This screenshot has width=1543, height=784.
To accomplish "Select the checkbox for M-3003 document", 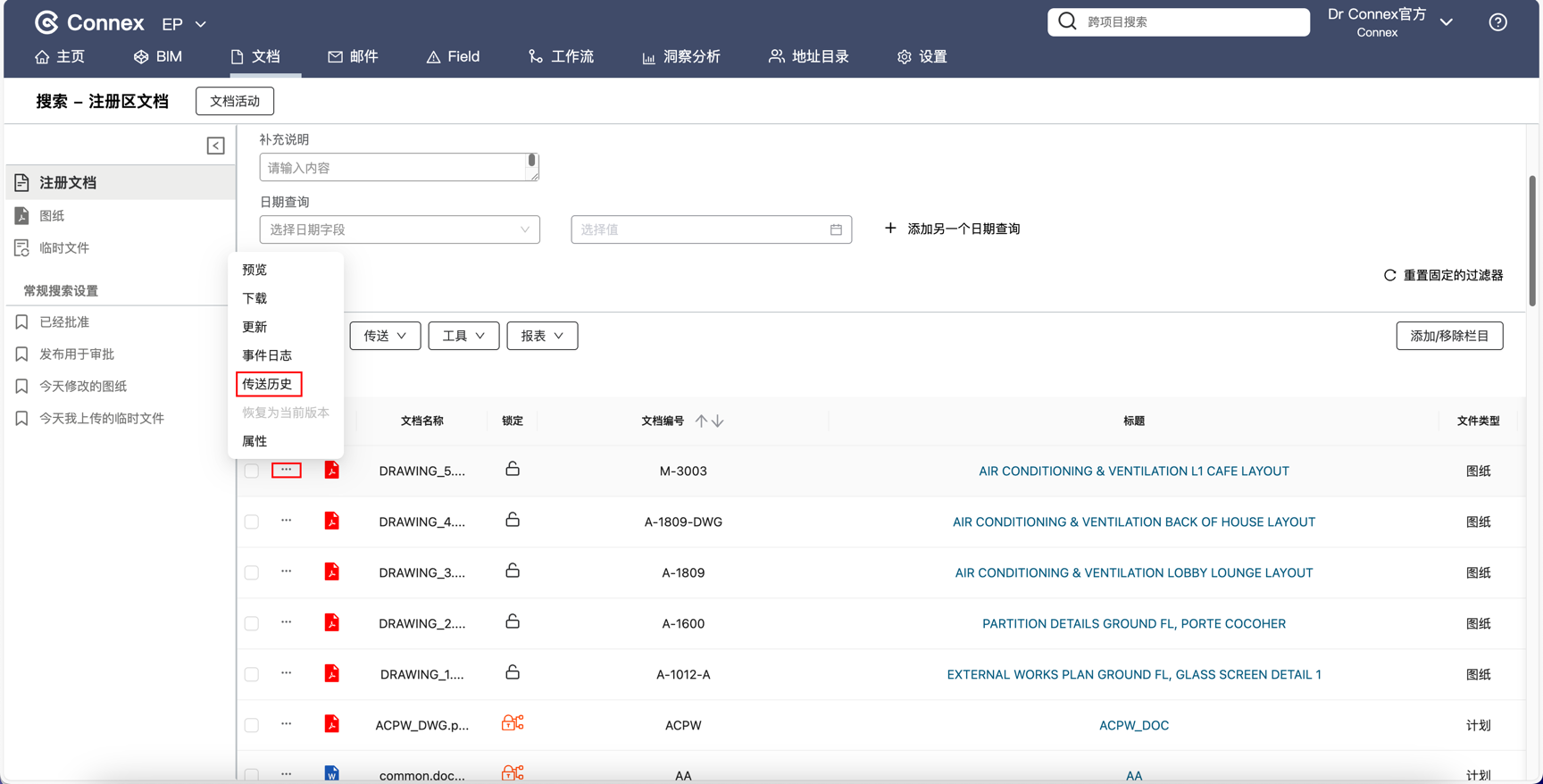I will pos(252,471).
